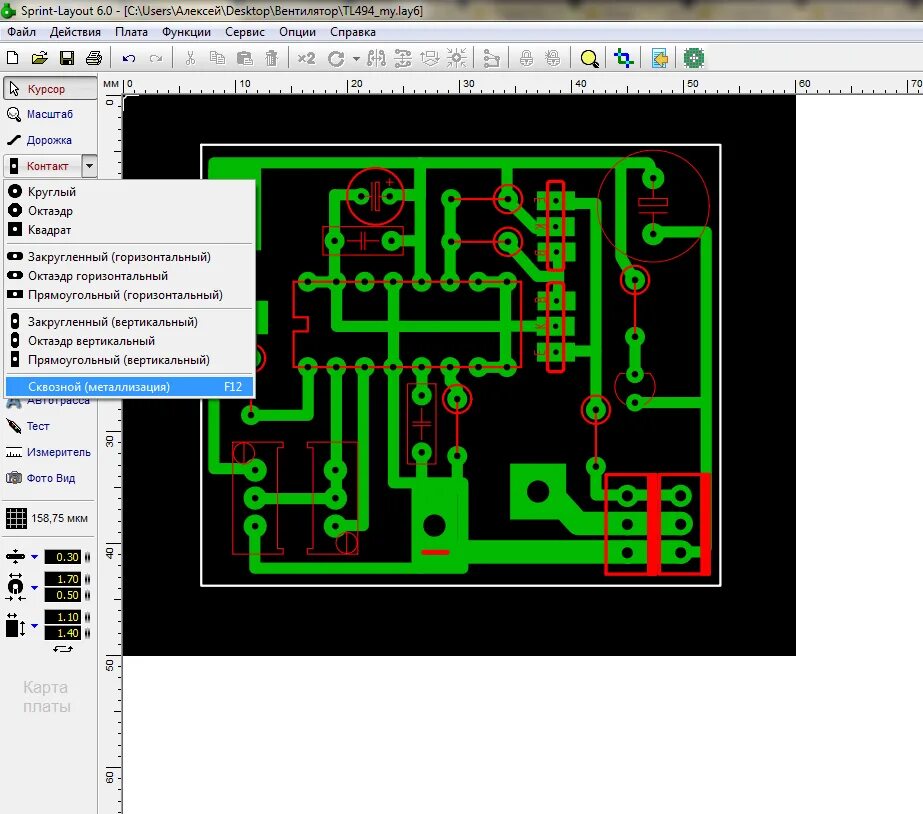Image resolution: width=923 pixels, height=814 pixels.
Task: Click the mirror/flip icon in toolbar
Action: pos(376,58)
